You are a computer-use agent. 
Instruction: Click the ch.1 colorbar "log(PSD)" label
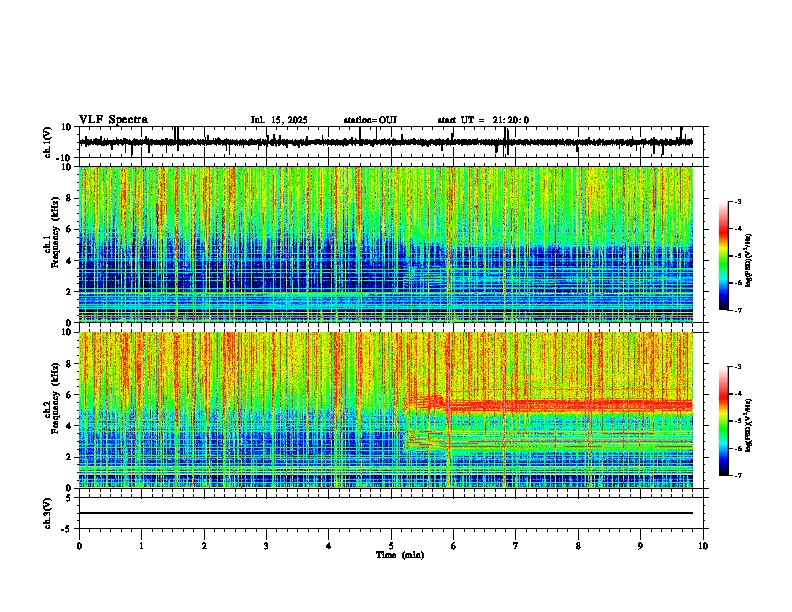(x=749, y=261)
